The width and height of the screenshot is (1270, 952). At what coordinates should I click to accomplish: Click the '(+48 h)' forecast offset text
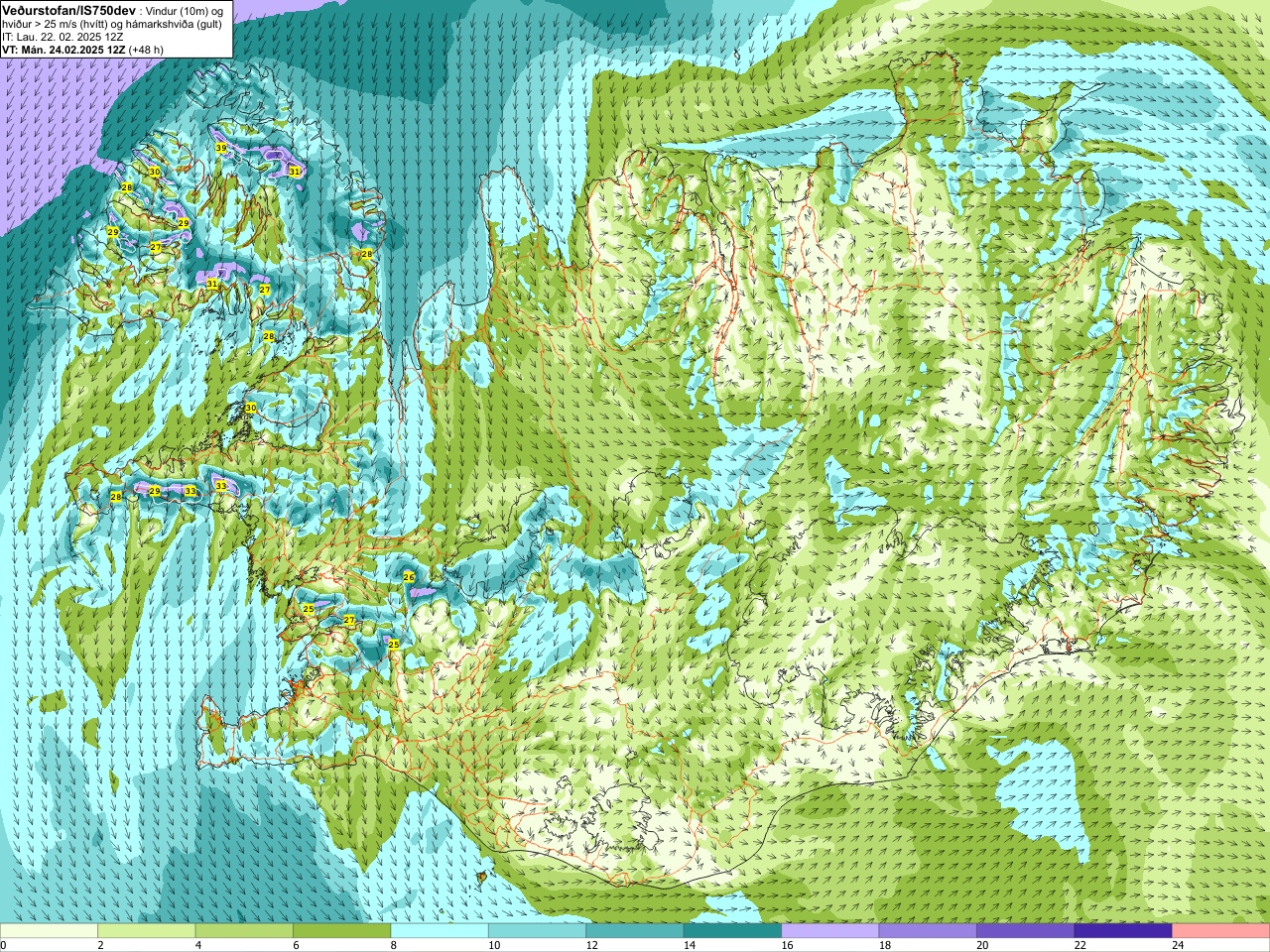click(146, 50)
